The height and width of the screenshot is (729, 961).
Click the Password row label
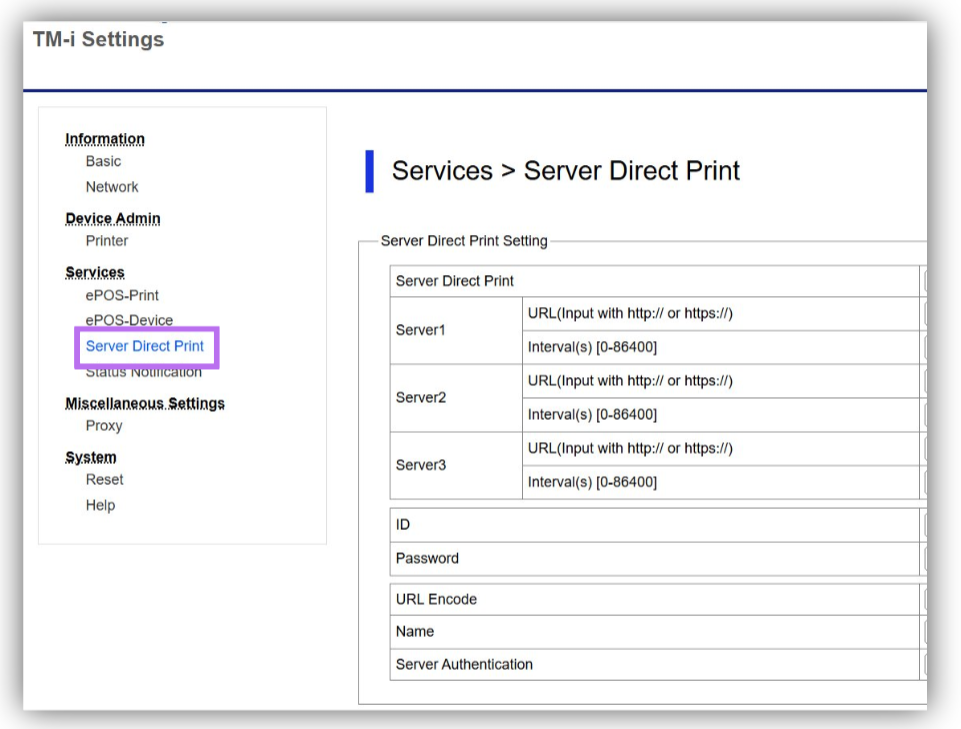(427, 559)
